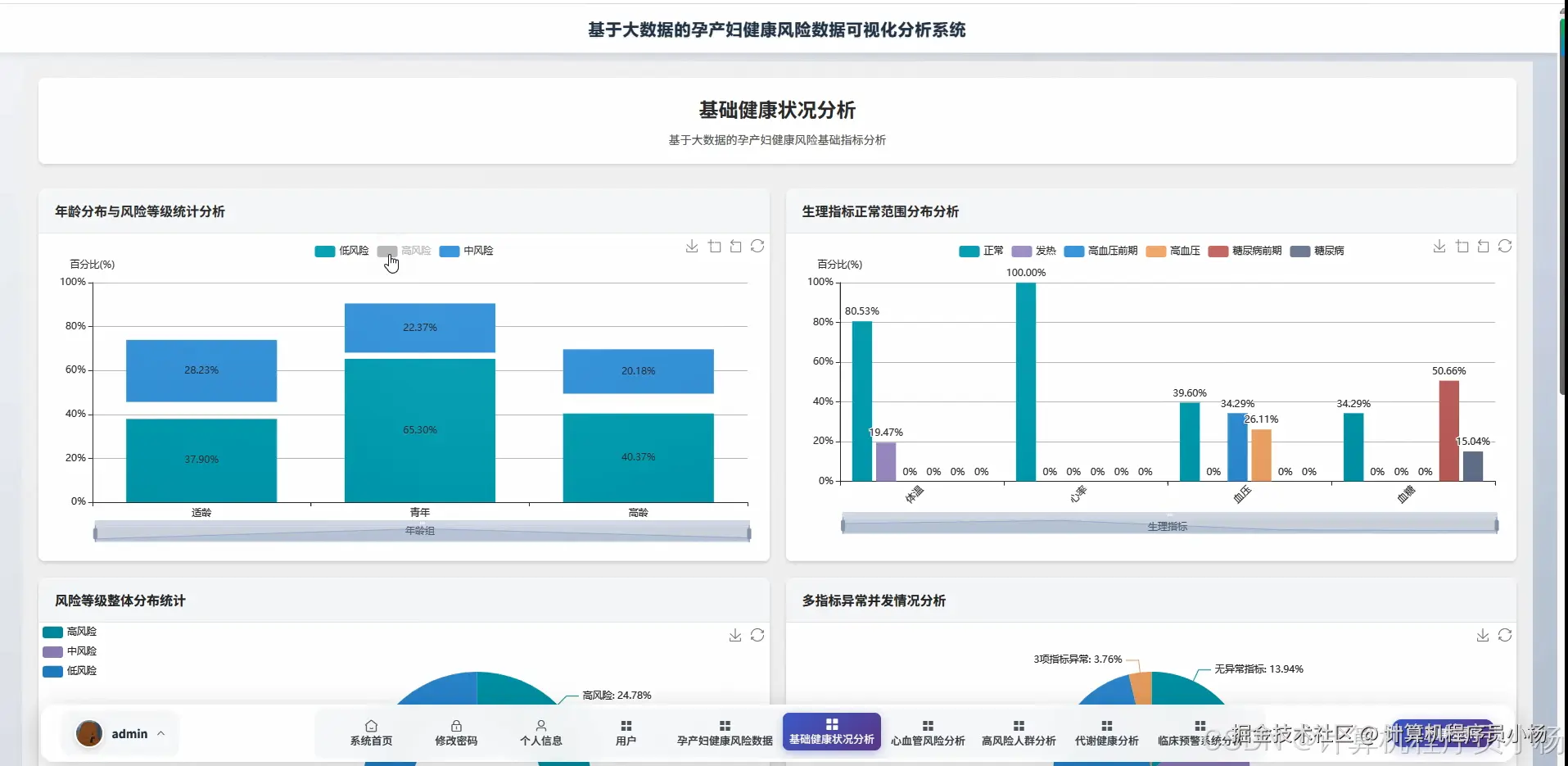Toggle 中风险 legend in pie chart
1568x766 pixels.
click(70, 651)
